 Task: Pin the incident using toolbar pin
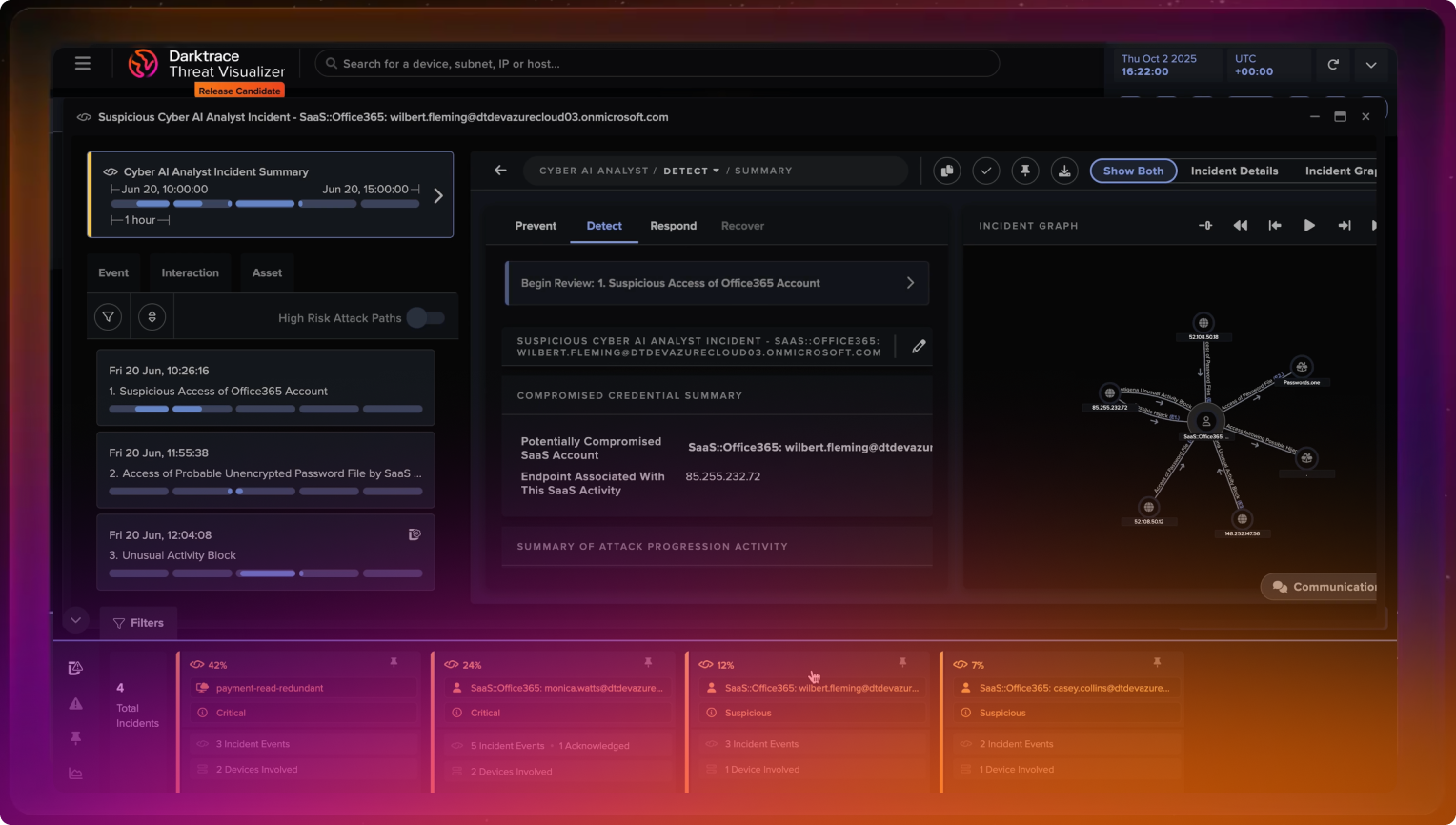coord(1025,171)
